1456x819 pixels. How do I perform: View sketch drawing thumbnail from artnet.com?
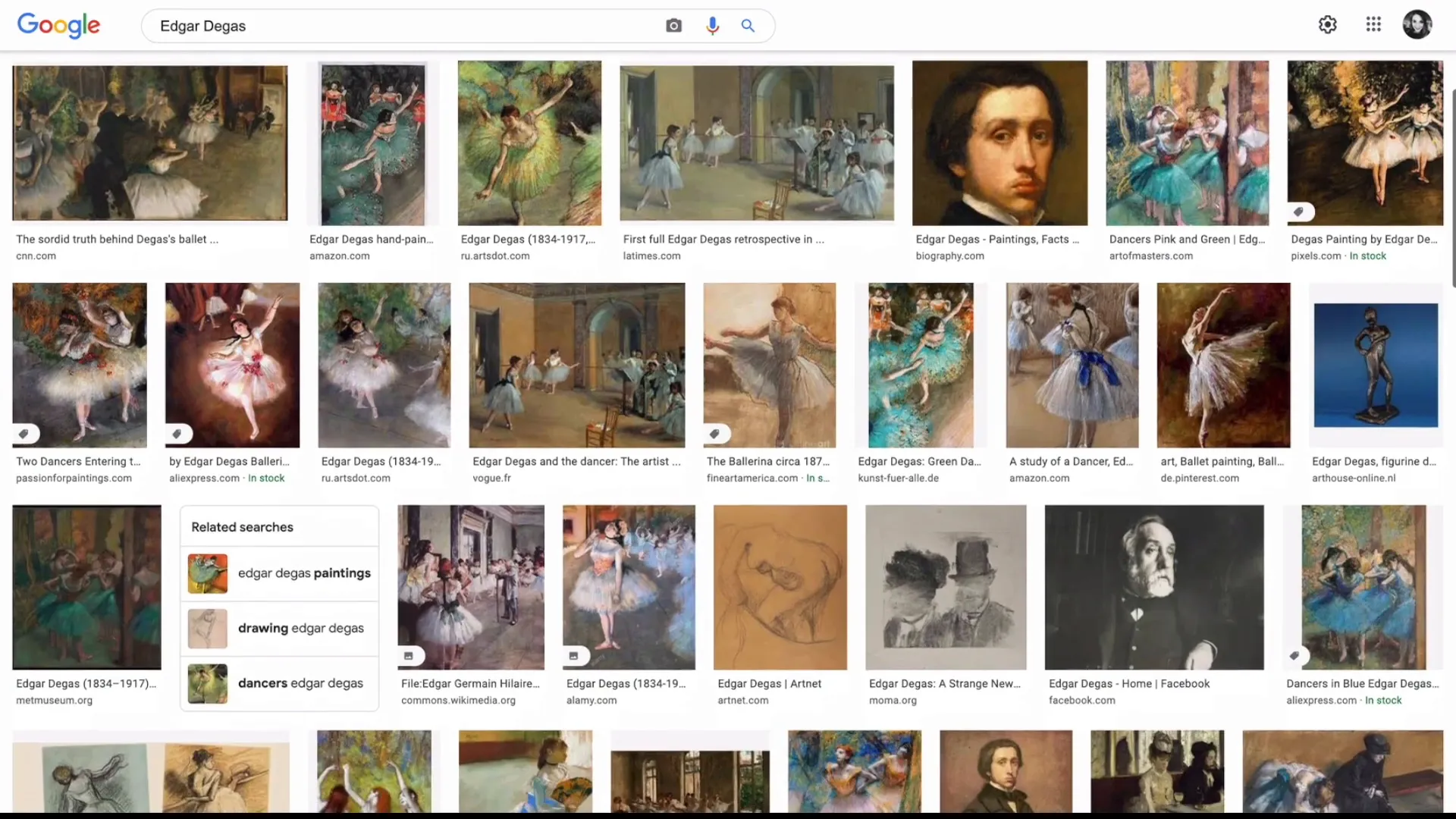[780, 588]
